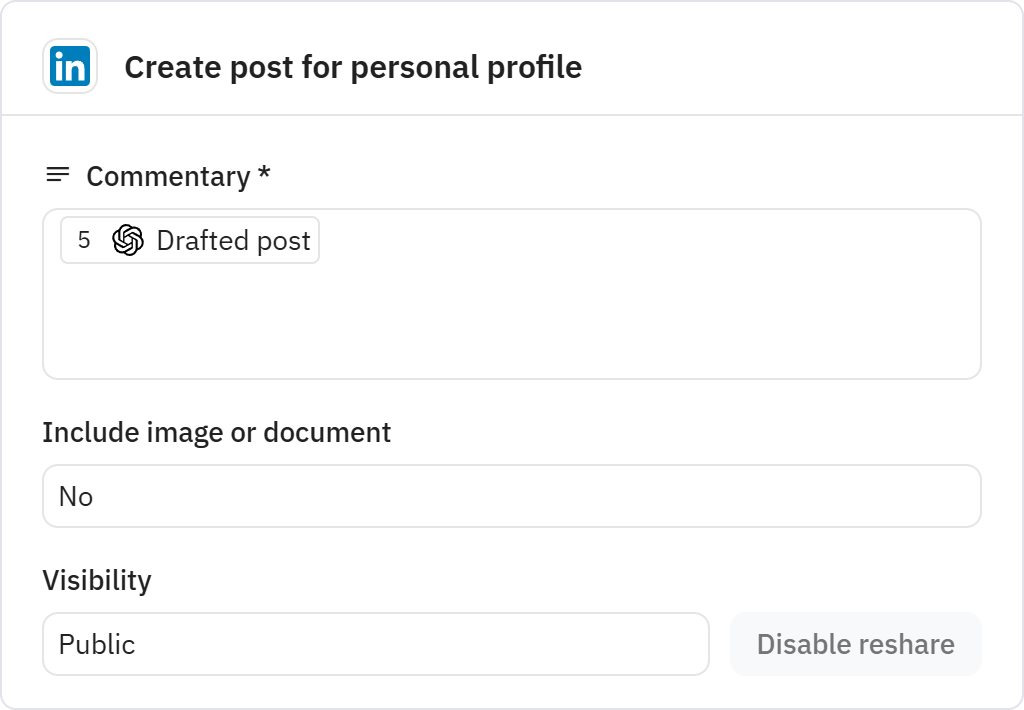
Task: Select the Drafted post mapped value pill
Action: pyautogui.click(x=189, y=240)
